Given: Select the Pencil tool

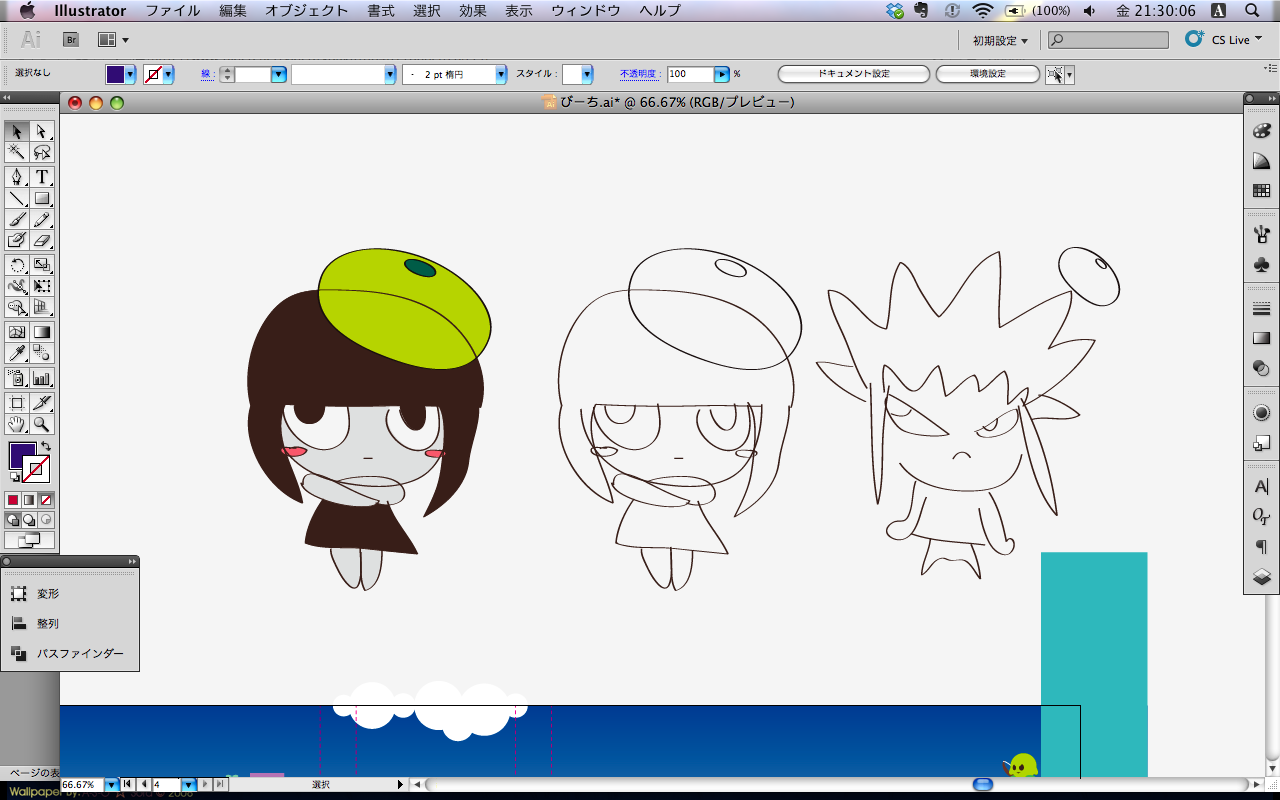Looking at the screenshot, I should (42, 219).
